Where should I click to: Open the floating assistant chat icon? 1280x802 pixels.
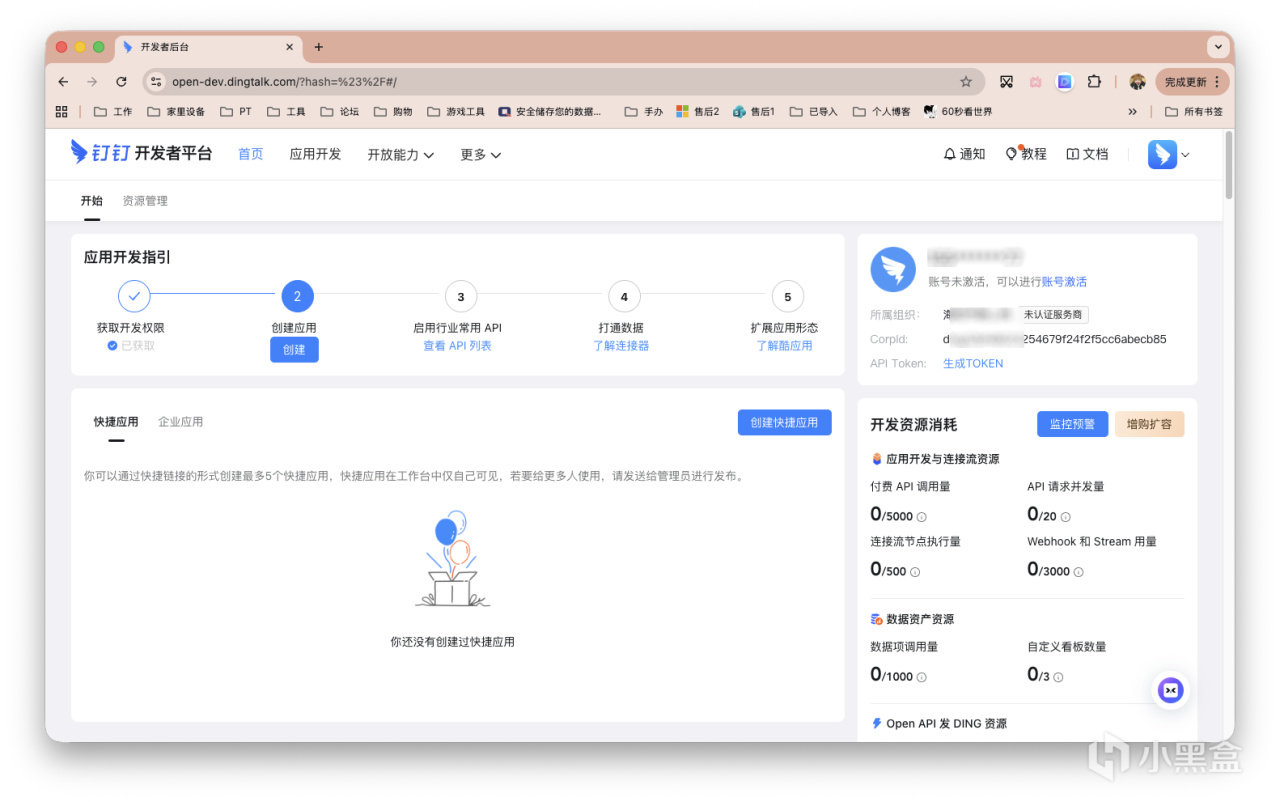(1170, 690)
